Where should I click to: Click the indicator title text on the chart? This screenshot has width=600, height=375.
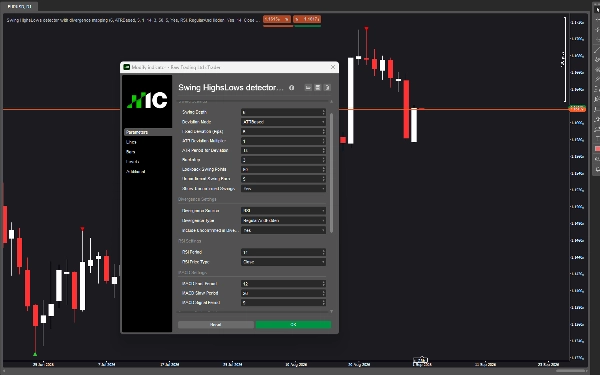click(132, 20)
